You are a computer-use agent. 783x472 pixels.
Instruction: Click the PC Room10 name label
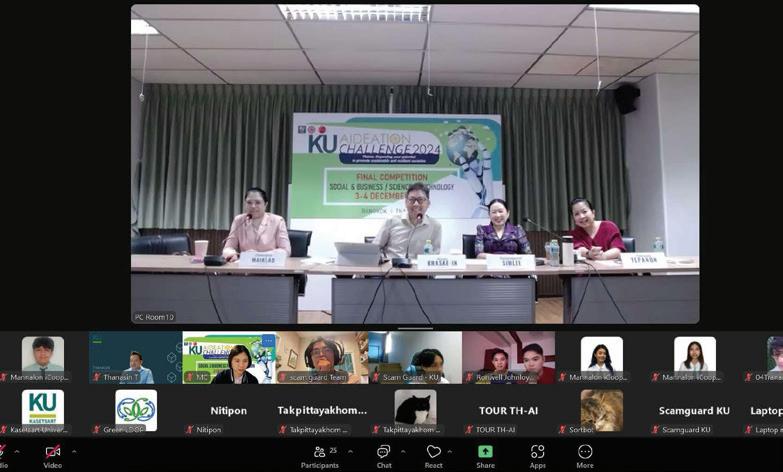154,317
